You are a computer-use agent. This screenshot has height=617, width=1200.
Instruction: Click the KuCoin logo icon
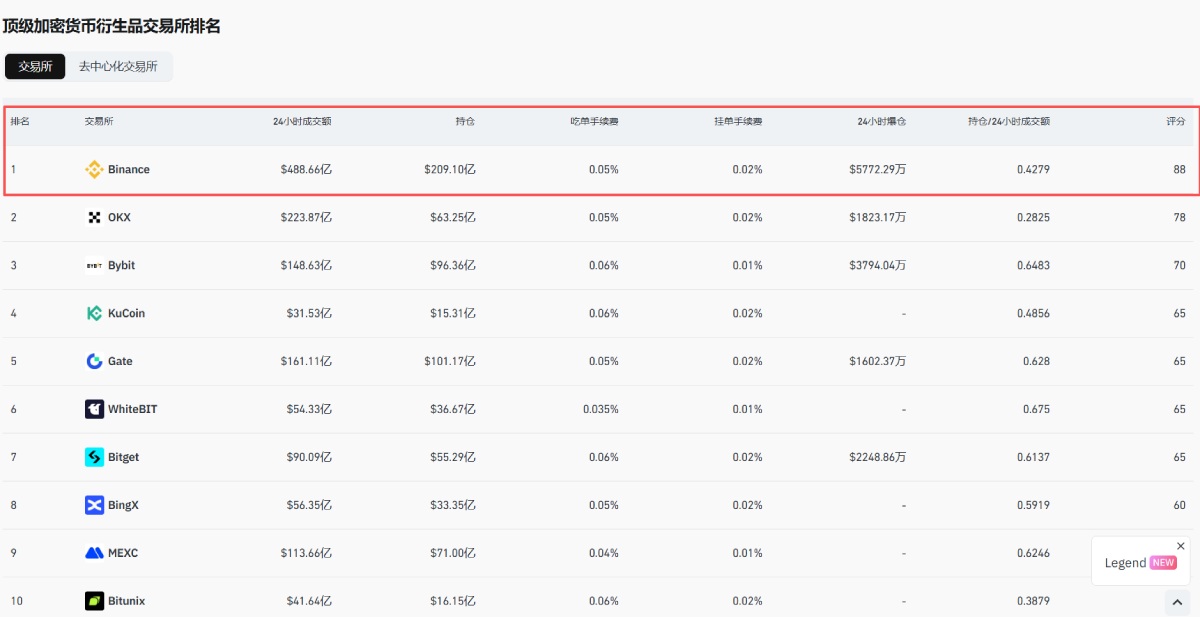94,314
